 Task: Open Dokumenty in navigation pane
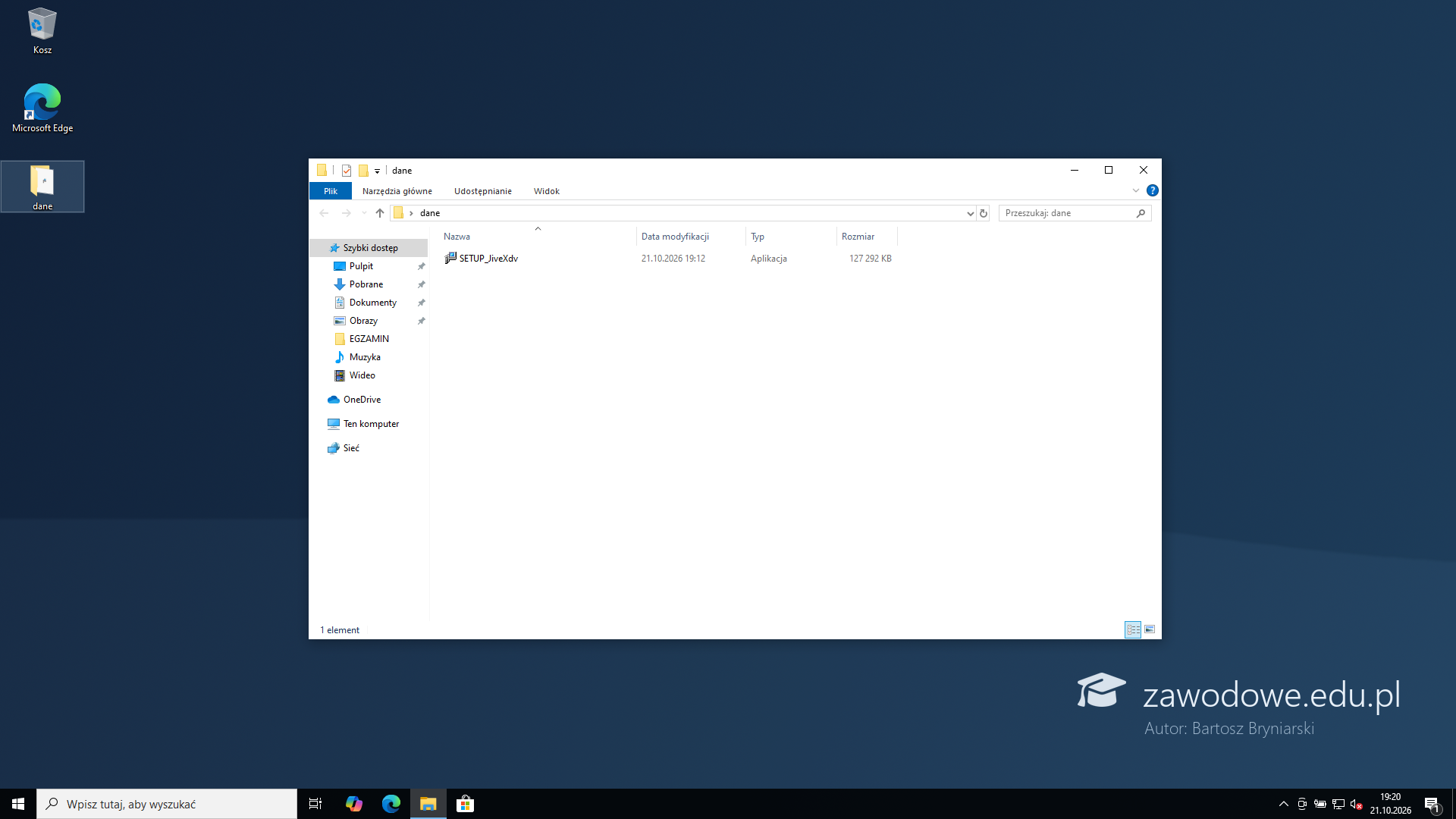click(x=372, y=303)
